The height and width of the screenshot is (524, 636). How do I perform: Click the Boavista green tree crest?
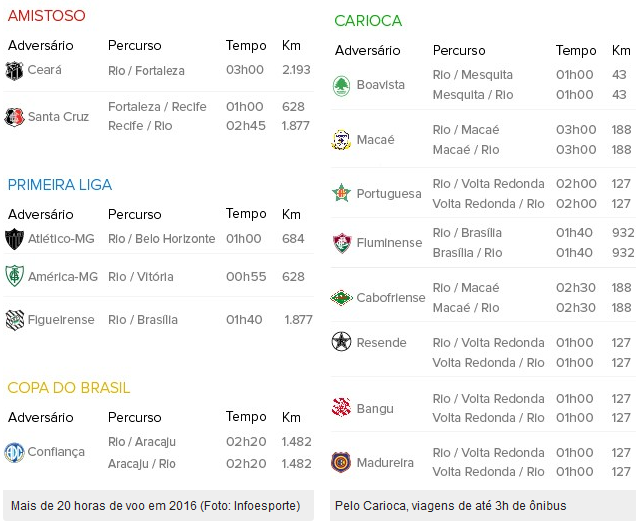(341, 86)
